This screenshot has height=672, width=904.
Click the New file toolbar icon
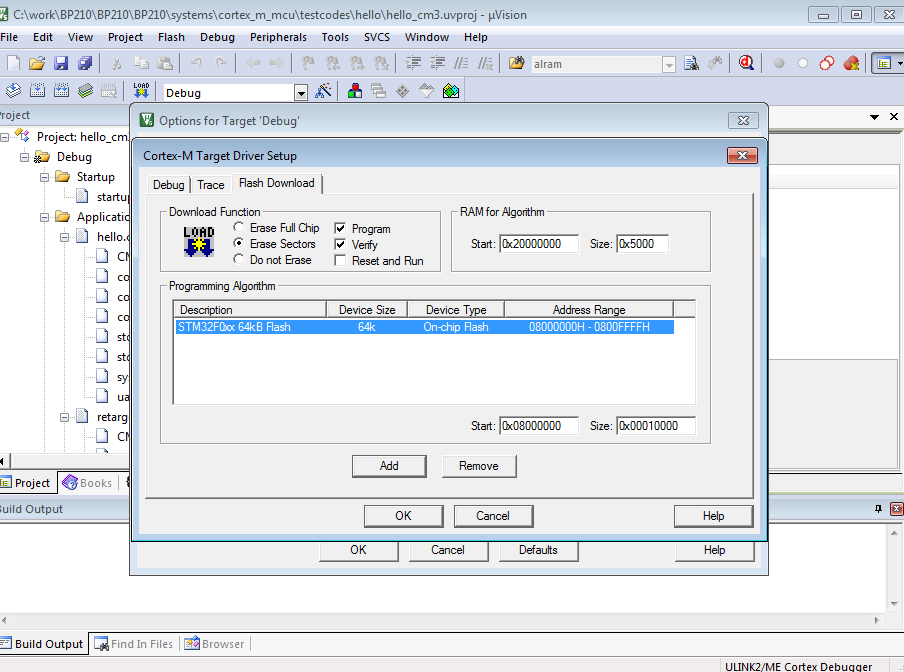tap(13, 63)
